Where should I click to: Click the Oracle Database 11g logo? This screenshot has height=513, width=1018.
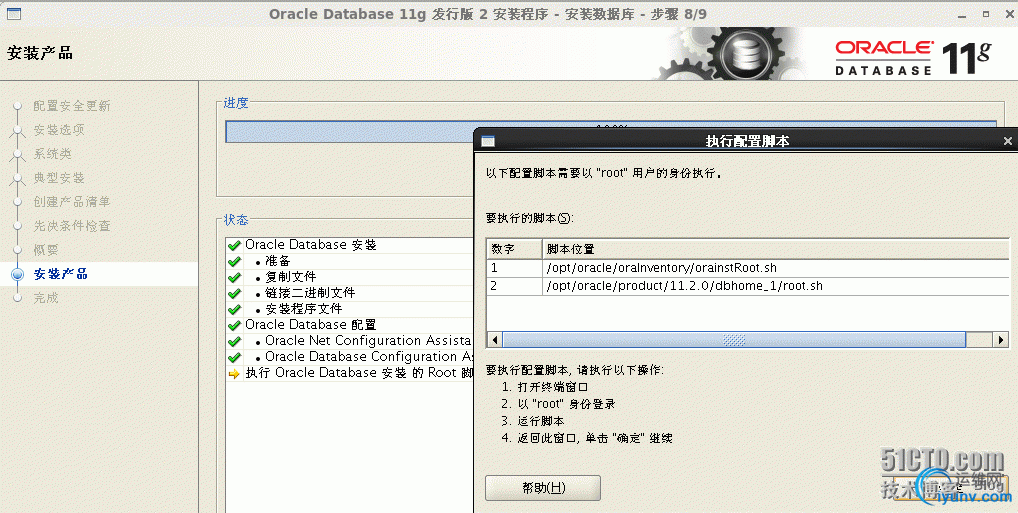point(913,58)
